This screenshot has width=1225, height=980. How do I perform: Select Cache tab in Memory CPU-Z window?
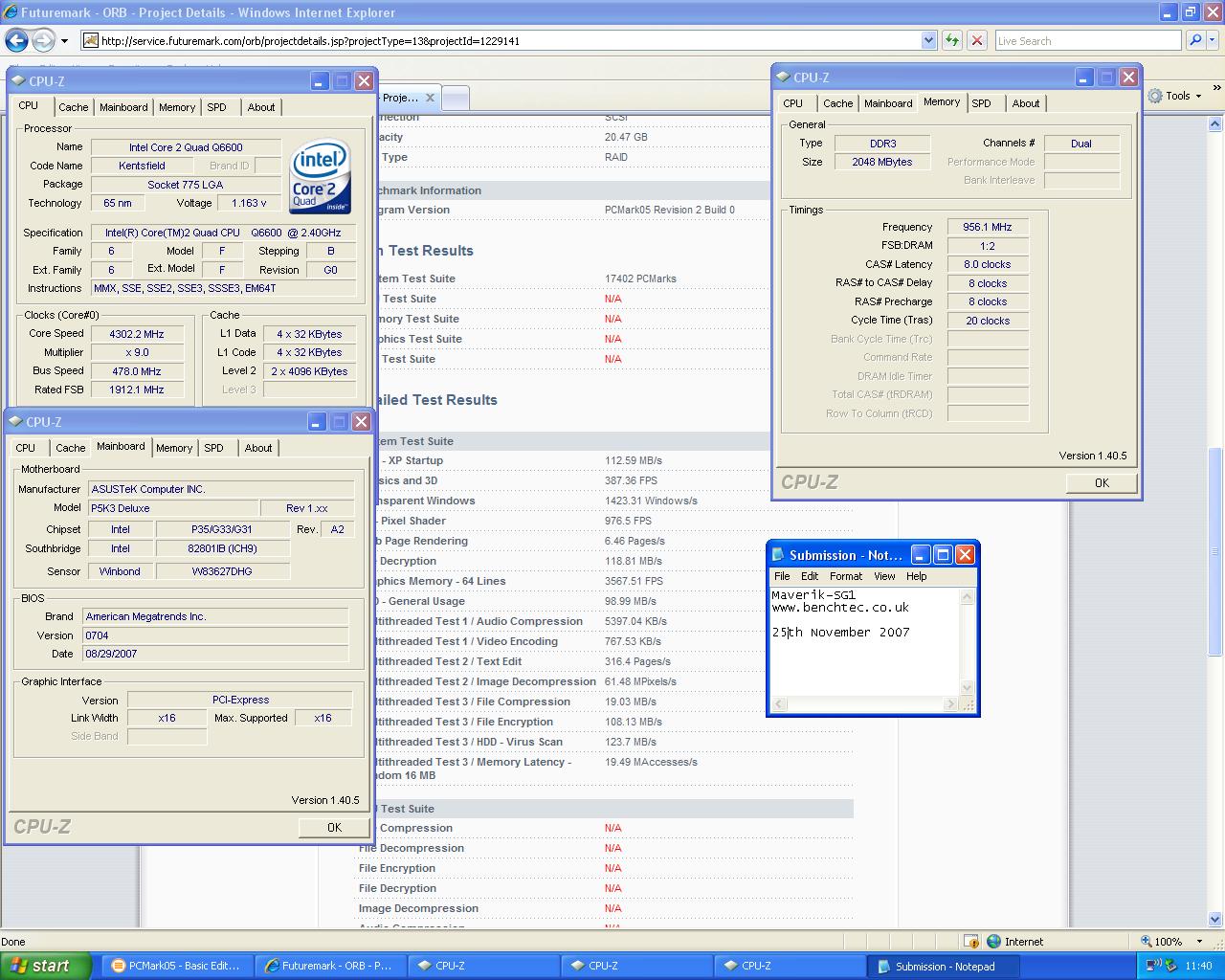838,103
